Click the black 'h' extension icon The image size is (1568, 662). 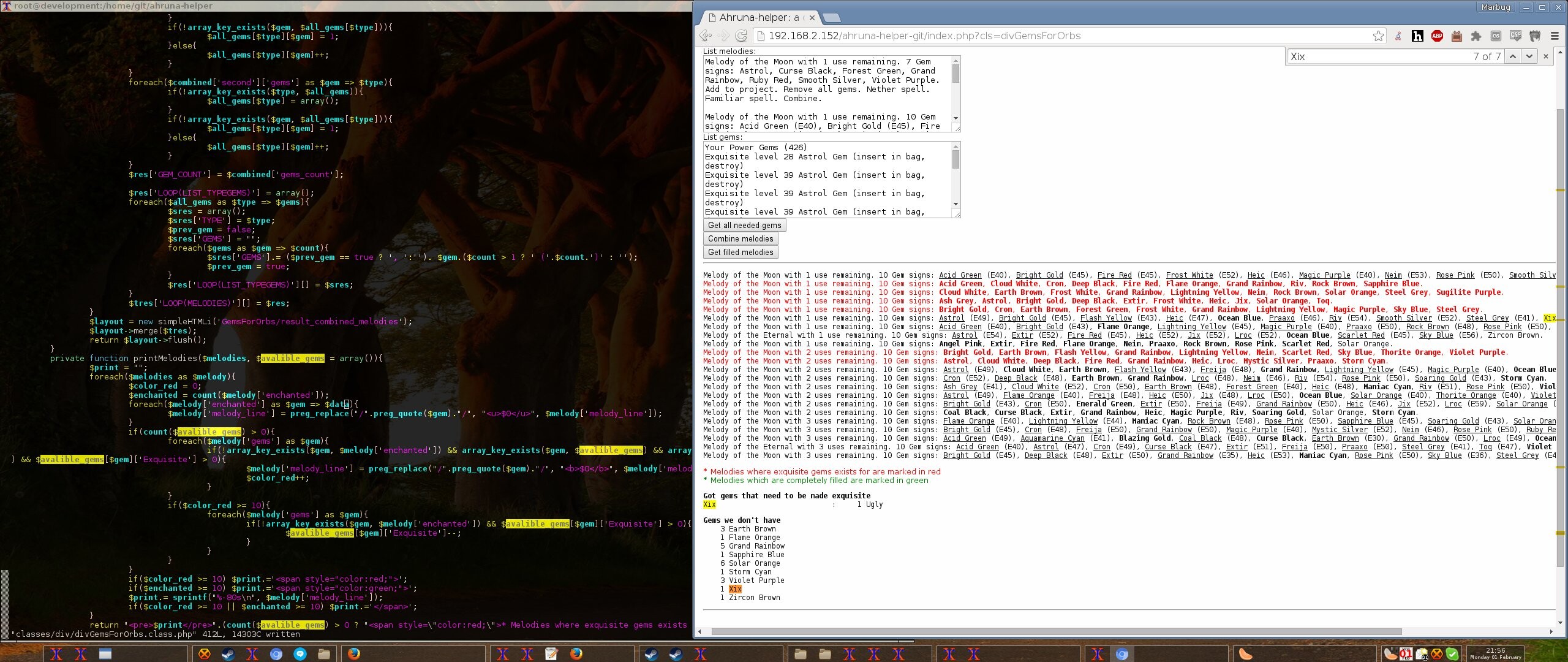(x=1417, y=36)
